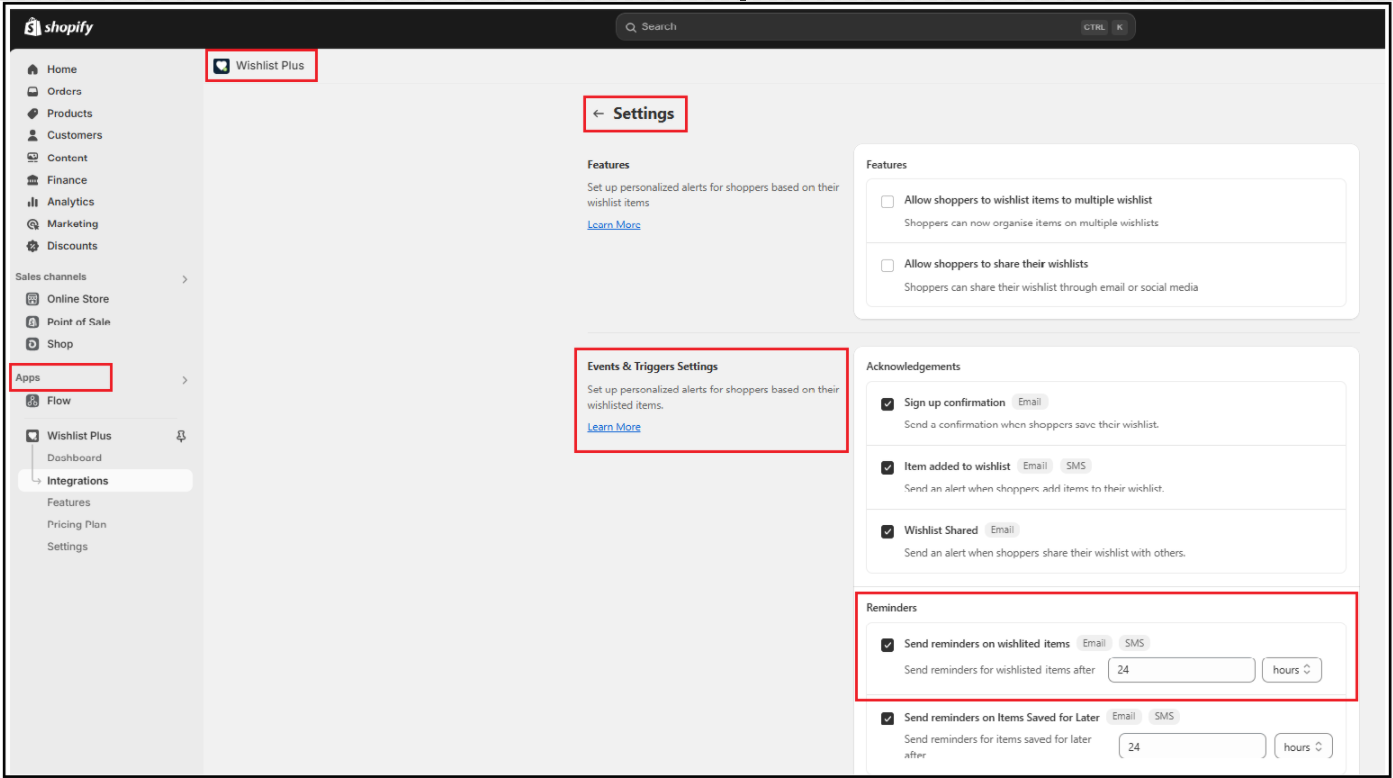Viewport: 1393px width, 778px height.
Task: Click Learn More under Events & Triggers
Action: click(614, 427)
